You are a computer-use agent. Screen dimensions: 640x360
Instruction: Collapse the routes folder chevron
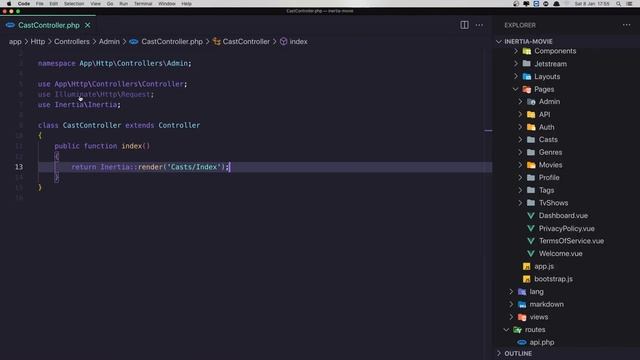point(507,329)
